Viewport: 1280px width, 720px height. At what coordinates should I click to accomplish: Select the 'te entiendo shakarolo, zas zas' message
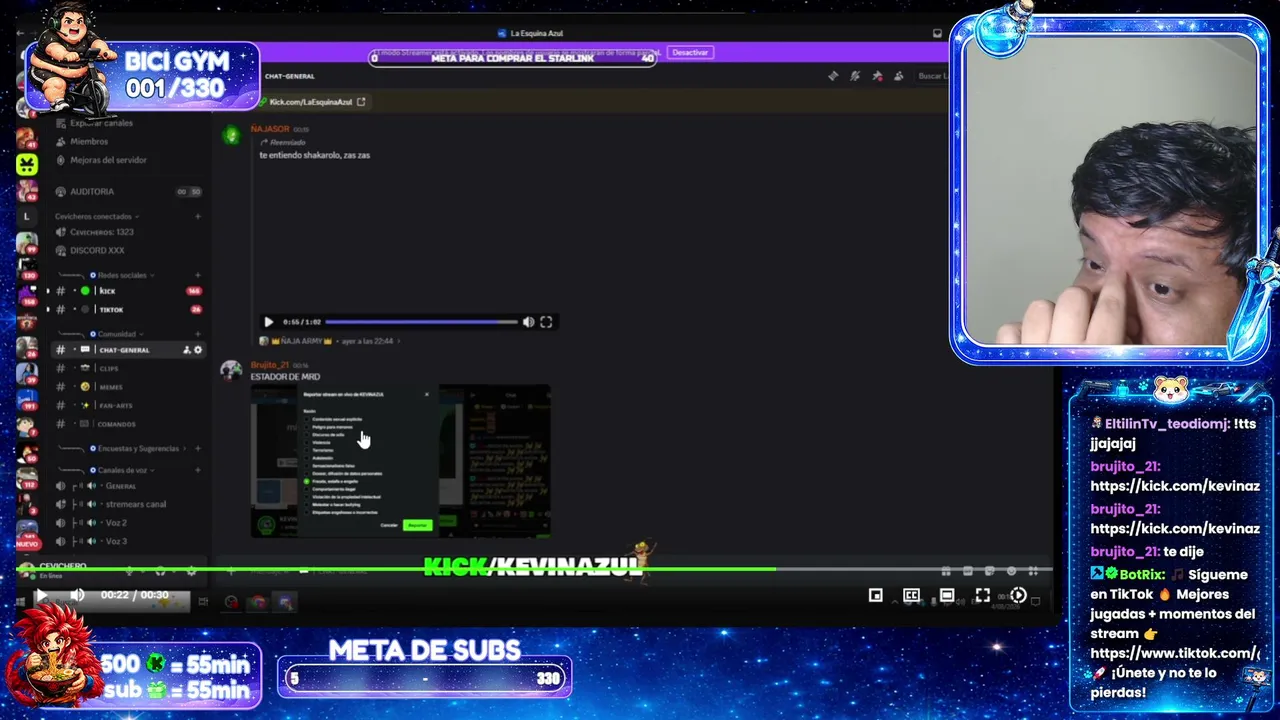point(315,155)
